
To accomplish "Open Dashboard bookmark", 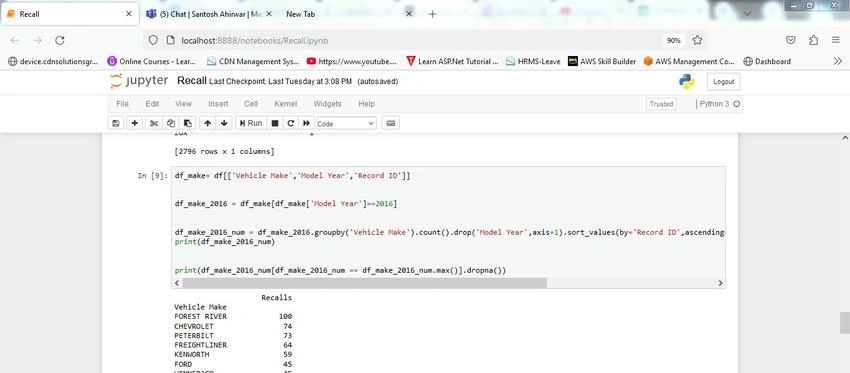I will click(x=767, y=61).
